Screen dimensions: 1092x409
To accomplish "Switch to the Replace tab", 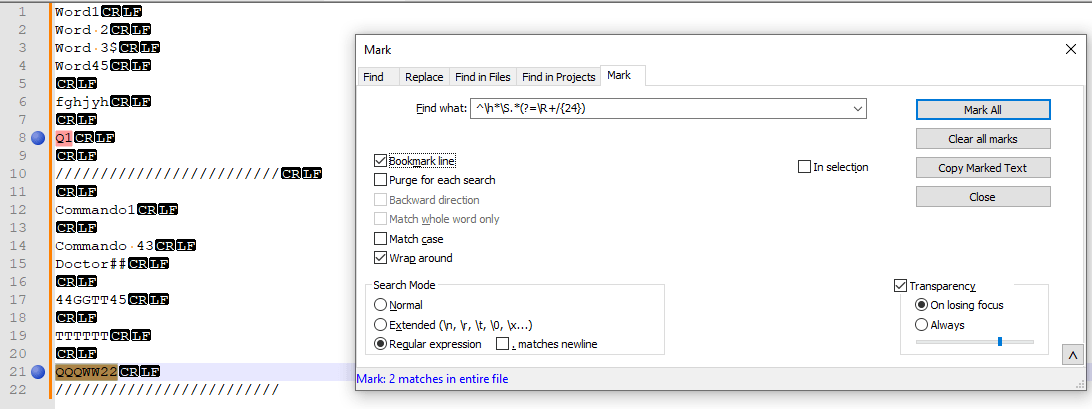I will 424,77.
